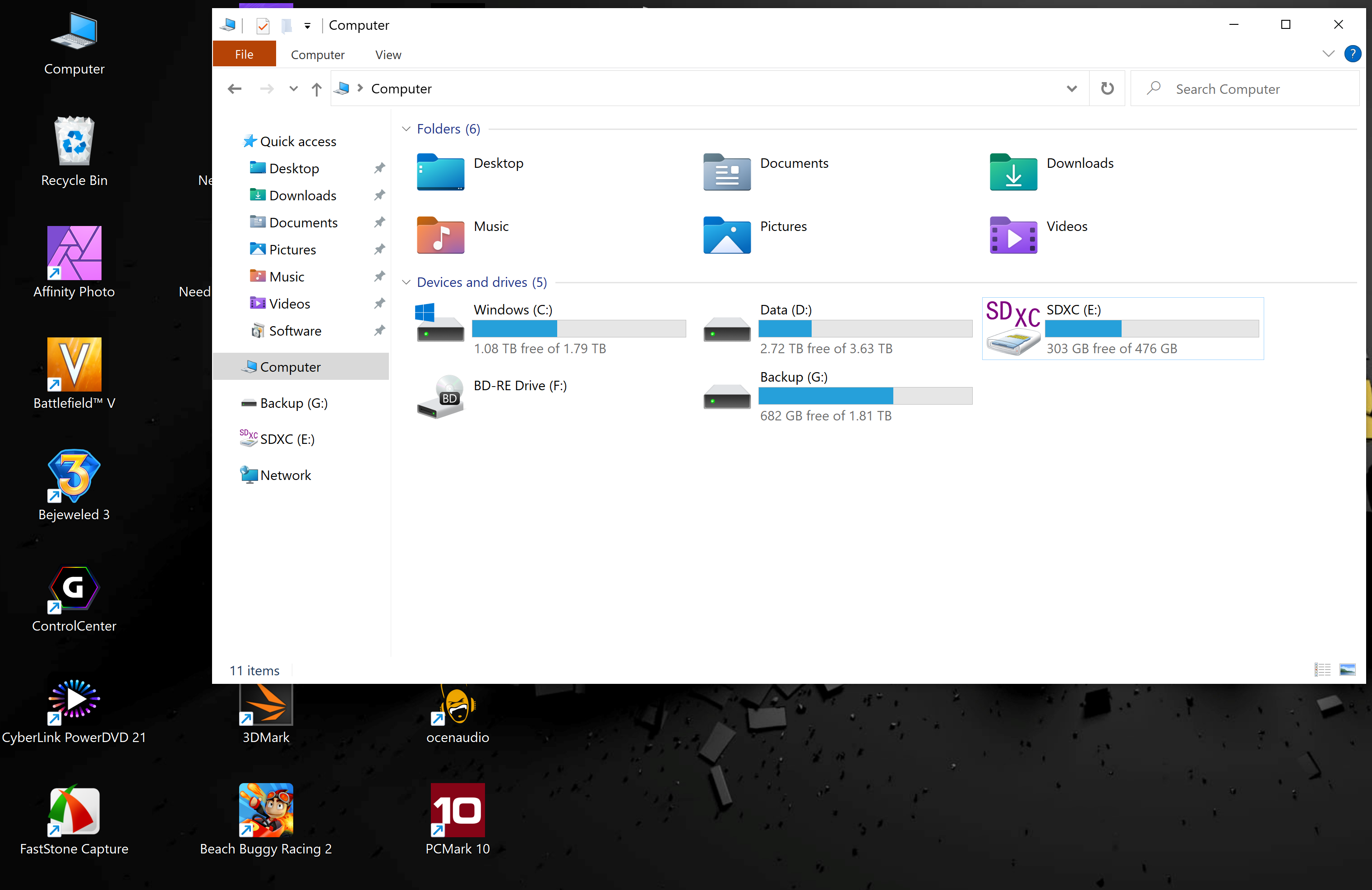Open the View ribbon tab
The image size is (1372, 890).
[x=388, y=55]
